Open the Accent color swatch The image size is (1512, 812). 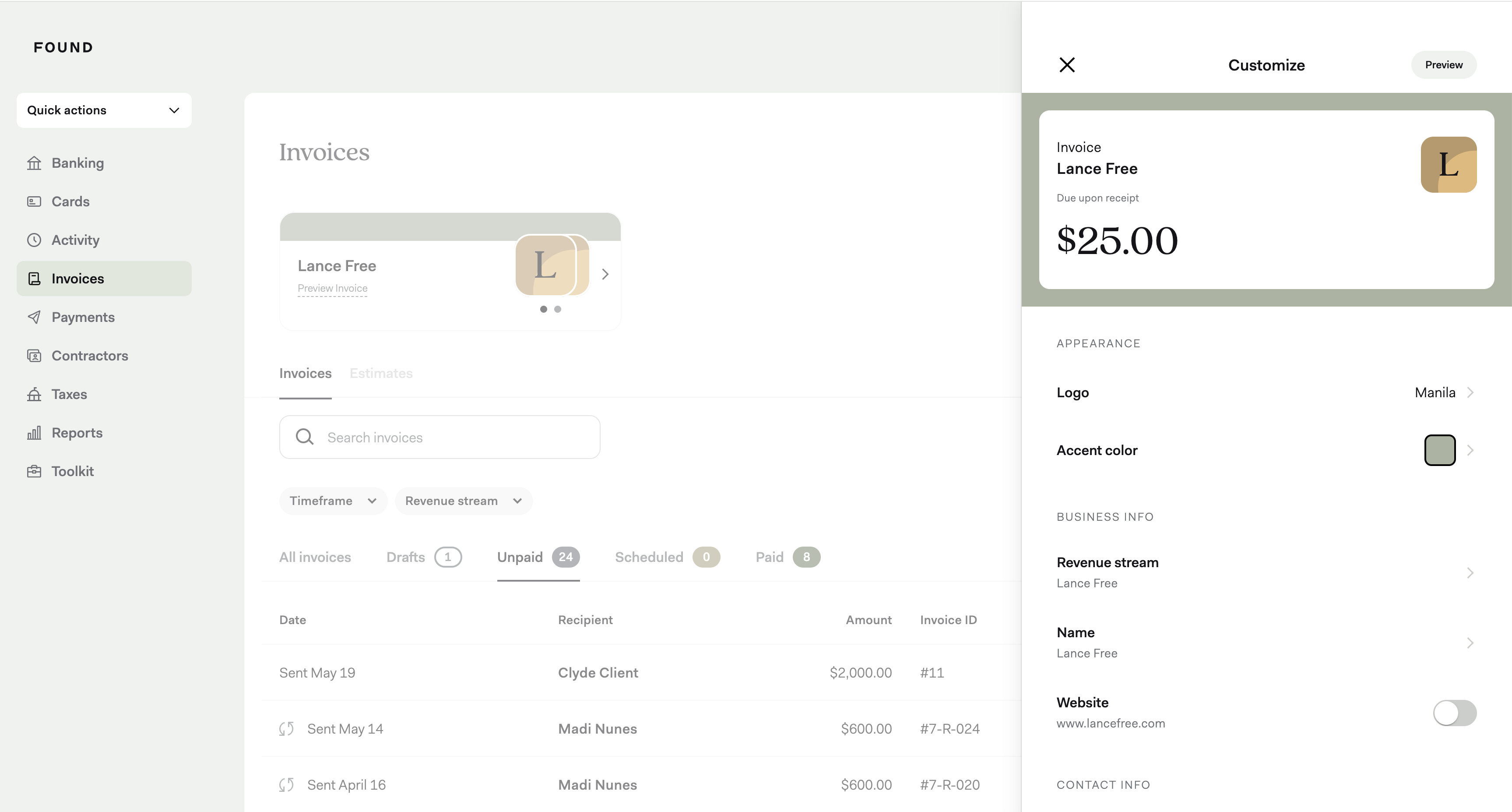pyautogui.click(x=1439, y=450)
